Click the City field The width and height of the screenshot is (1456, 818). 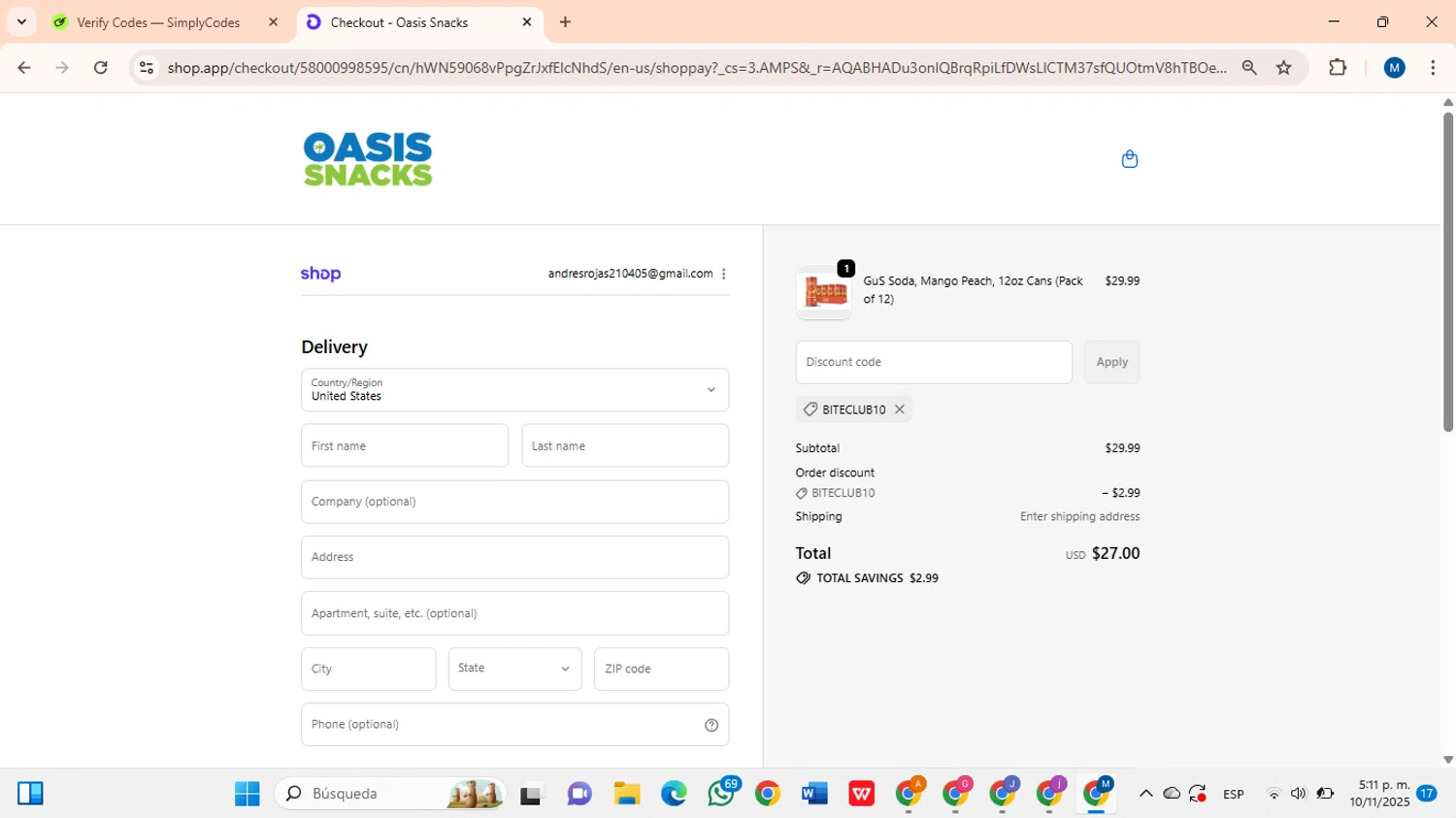pyautogui.click(x=368, y=669)
